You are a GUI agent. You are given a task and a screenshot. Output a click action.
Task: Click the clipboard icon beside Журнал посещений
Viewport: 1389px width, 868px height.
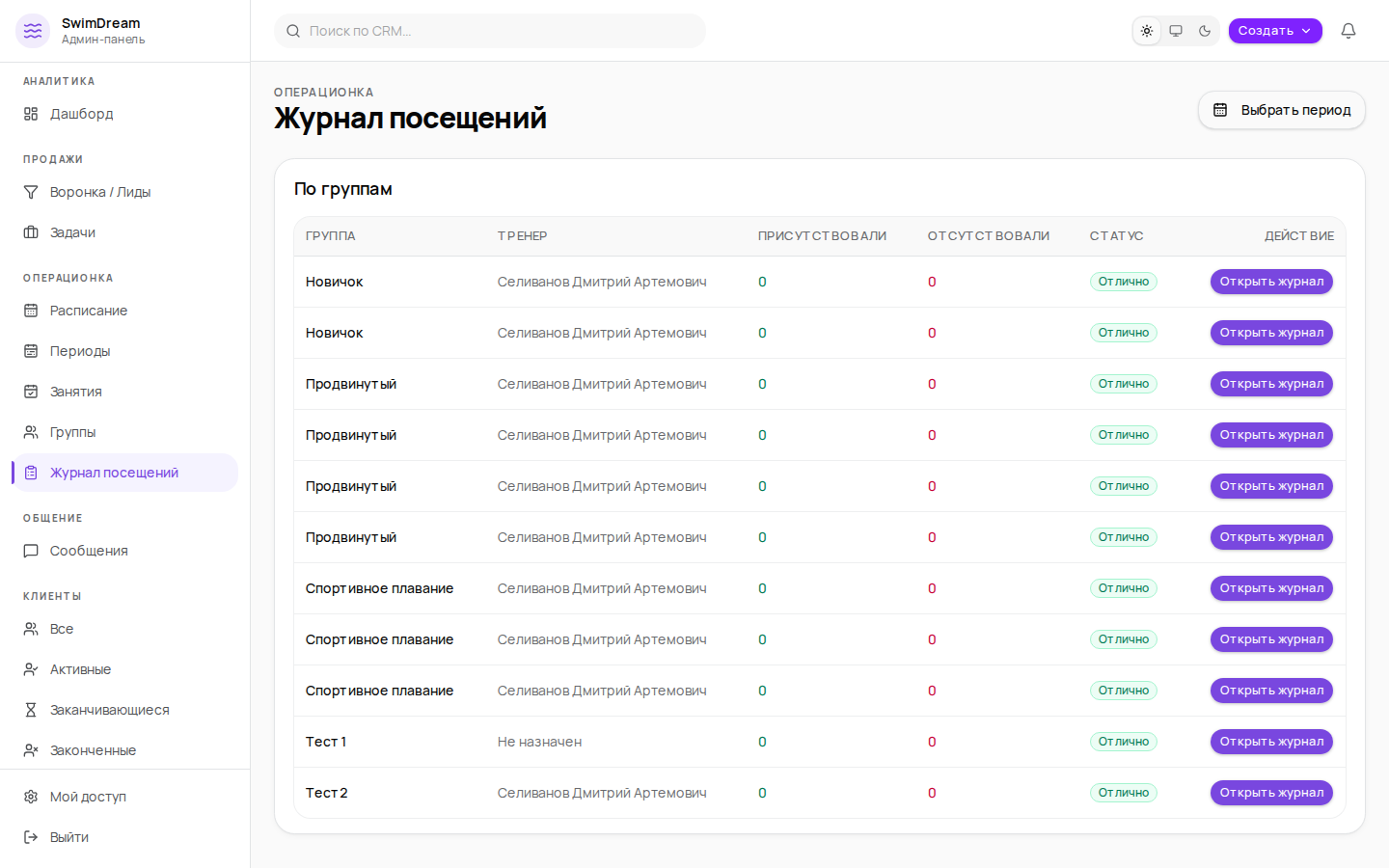(x=31, y=473)
